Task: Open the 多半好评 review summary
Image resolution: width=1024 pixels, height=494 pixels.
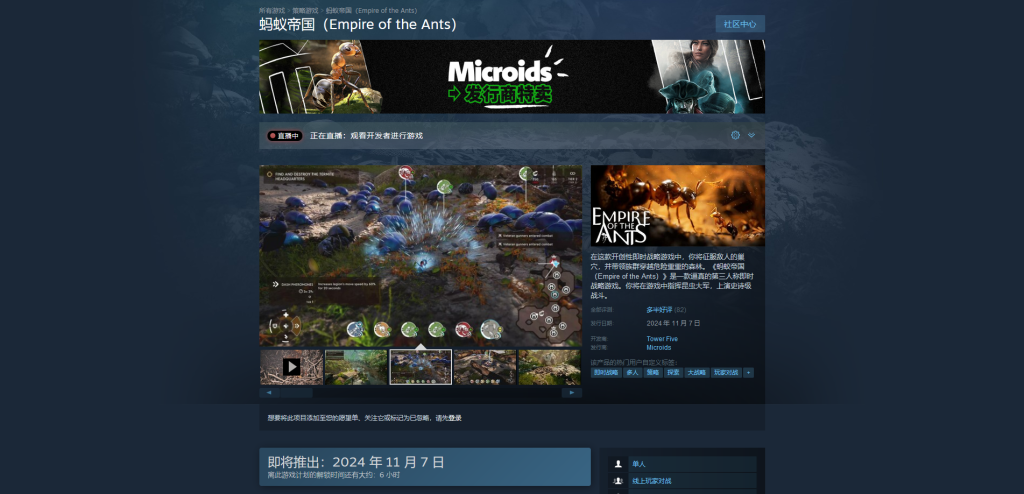Action: point(660,310)
